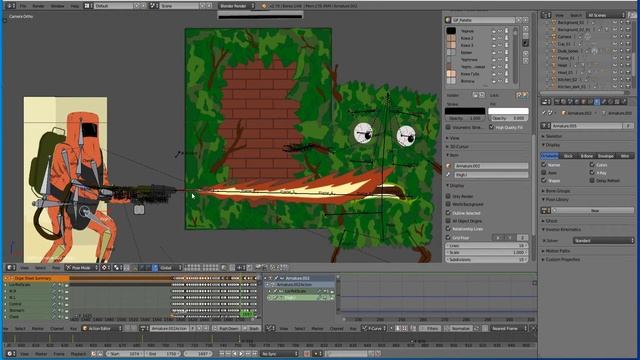Click the Stash button

252,329
